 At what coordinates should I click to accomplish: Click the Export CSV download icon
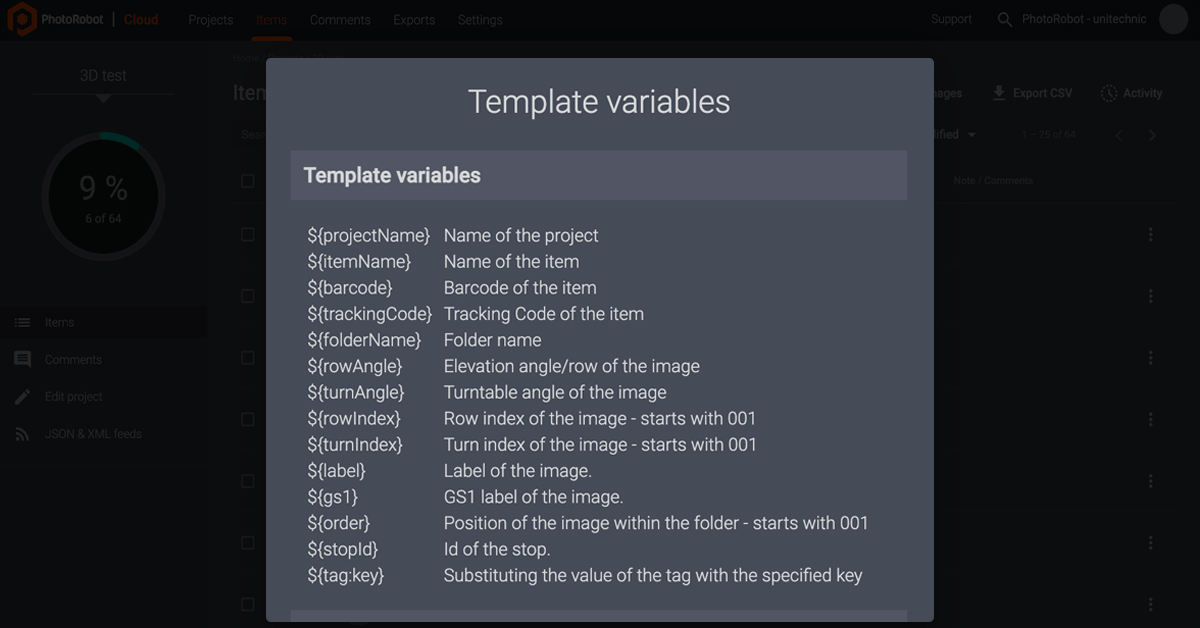pyautogui.click(x=998, y=93)
